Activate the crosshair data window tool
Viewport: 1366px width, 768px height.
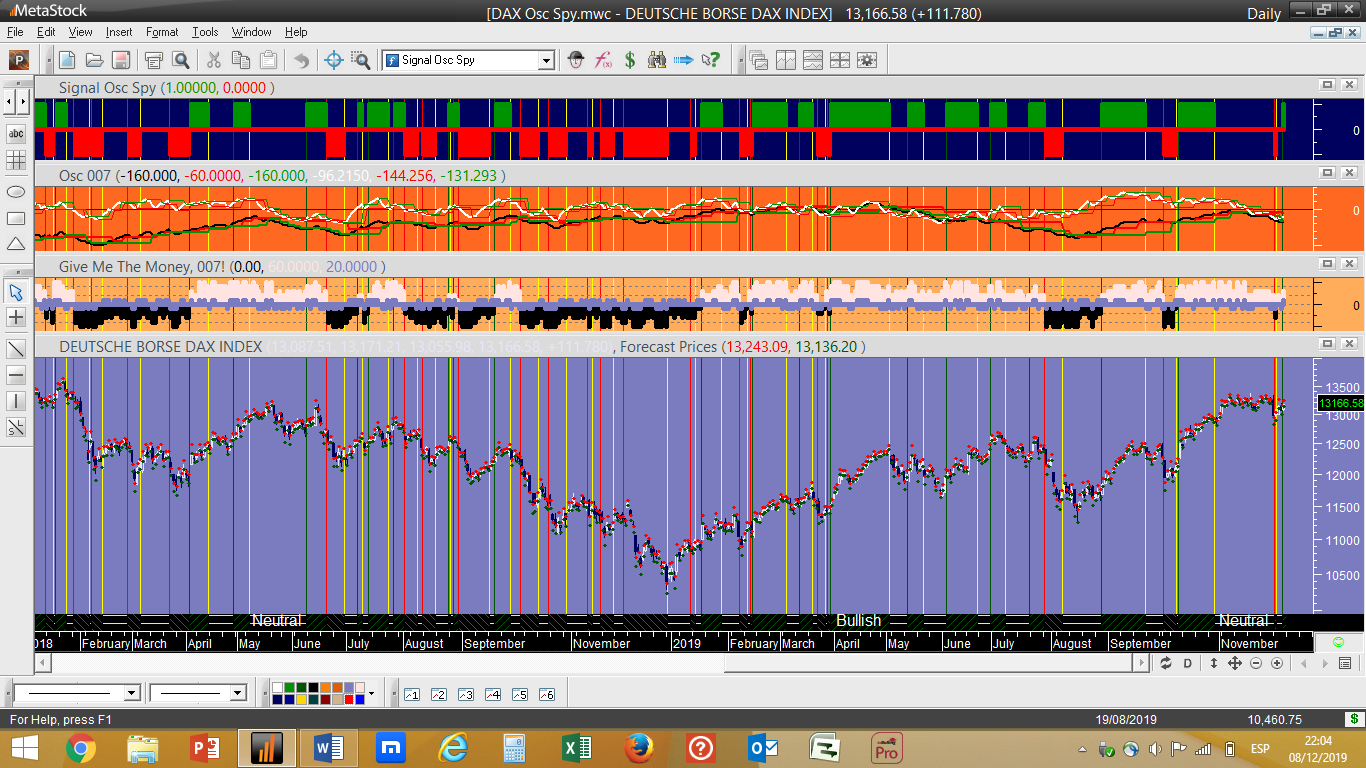(335, 60)
